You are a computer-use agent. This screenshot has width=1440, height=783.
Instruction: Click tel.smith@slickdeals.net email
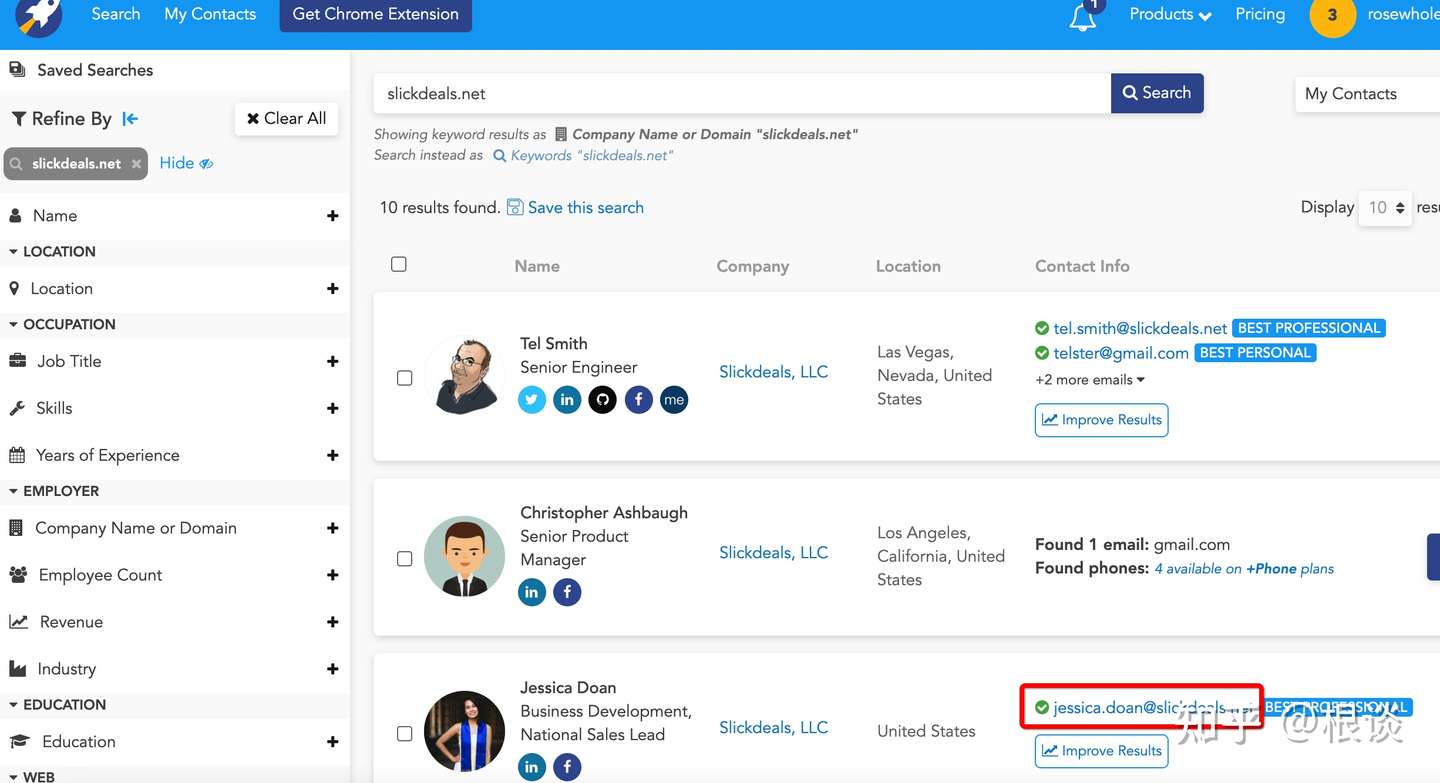pyautogui.click(x=1140, y=328)
